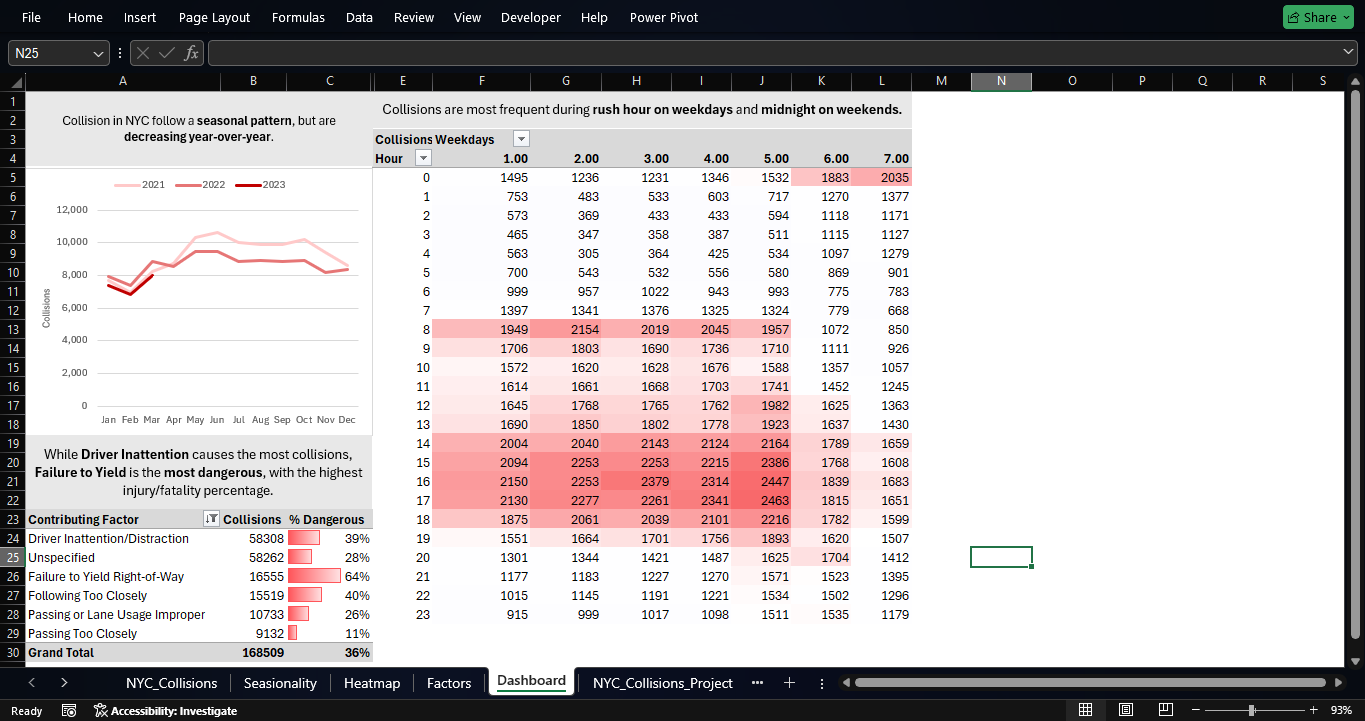Click the 93% zoom level
Screen dimensions: 1365x721
click(x=1342, y=711)
